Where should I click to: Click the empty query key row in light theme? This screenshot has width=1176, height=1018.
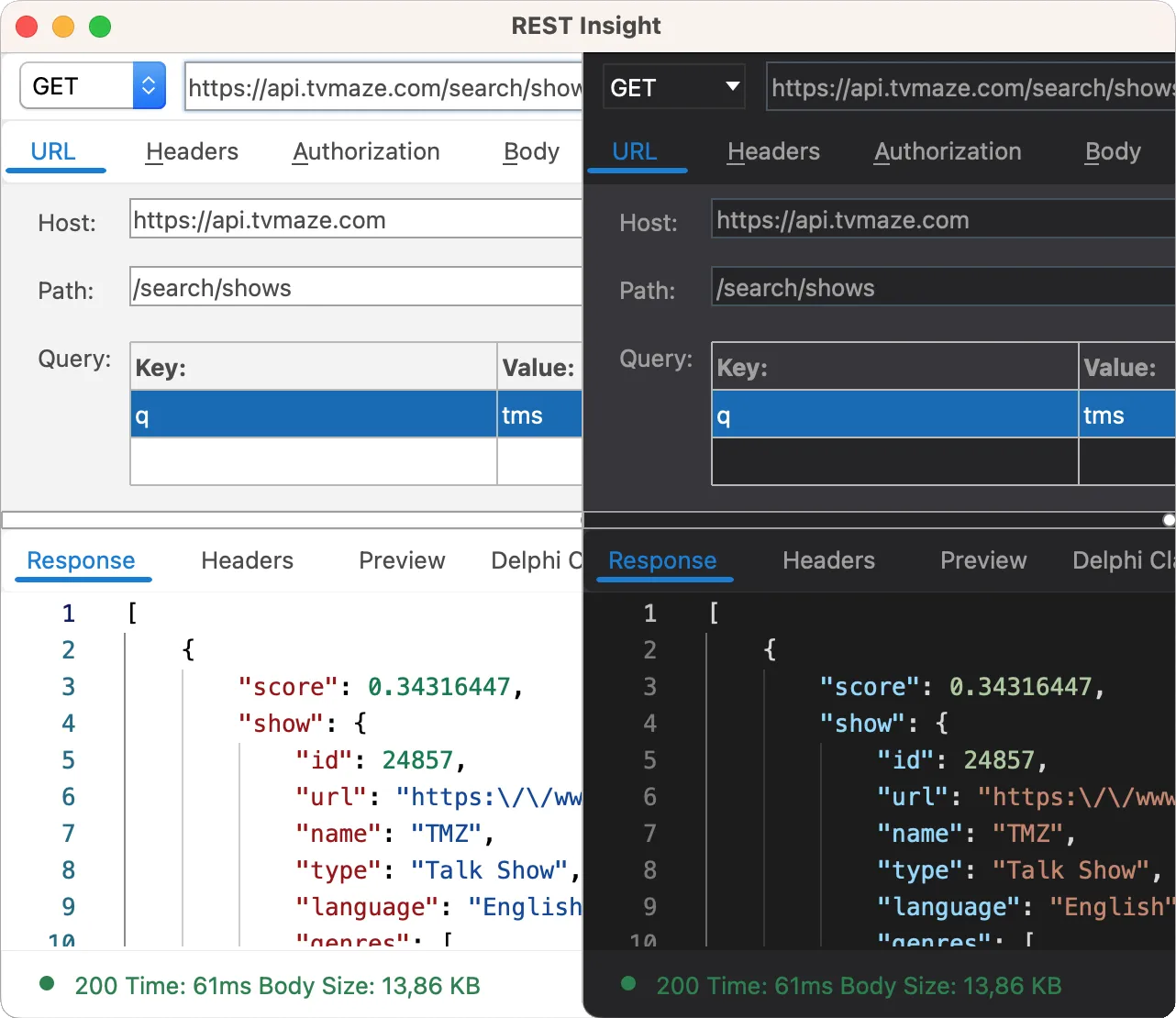[x=314, y=460]
